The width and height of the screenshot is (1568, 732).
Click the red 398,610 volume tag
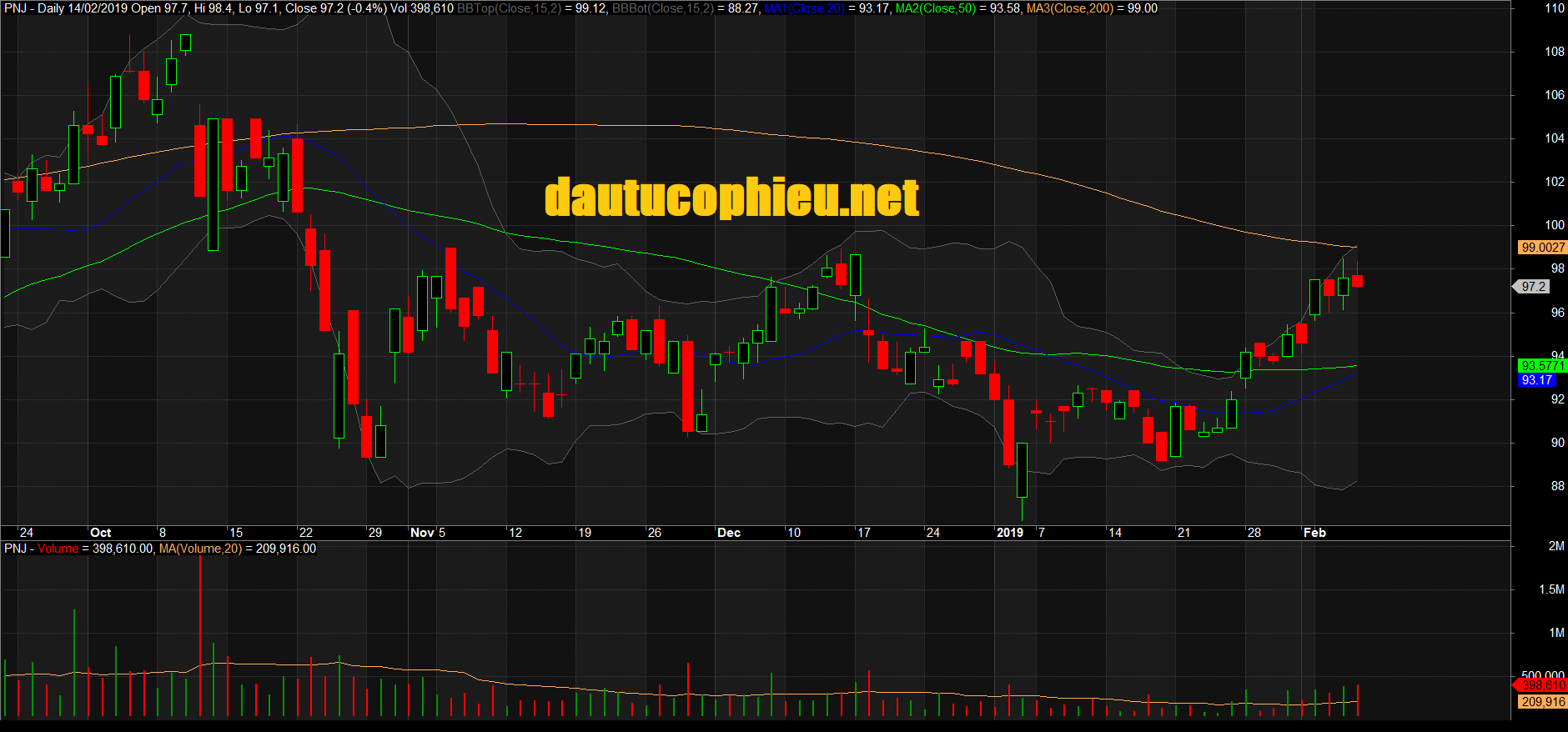pyautogui.click(x=1542, y=685)
